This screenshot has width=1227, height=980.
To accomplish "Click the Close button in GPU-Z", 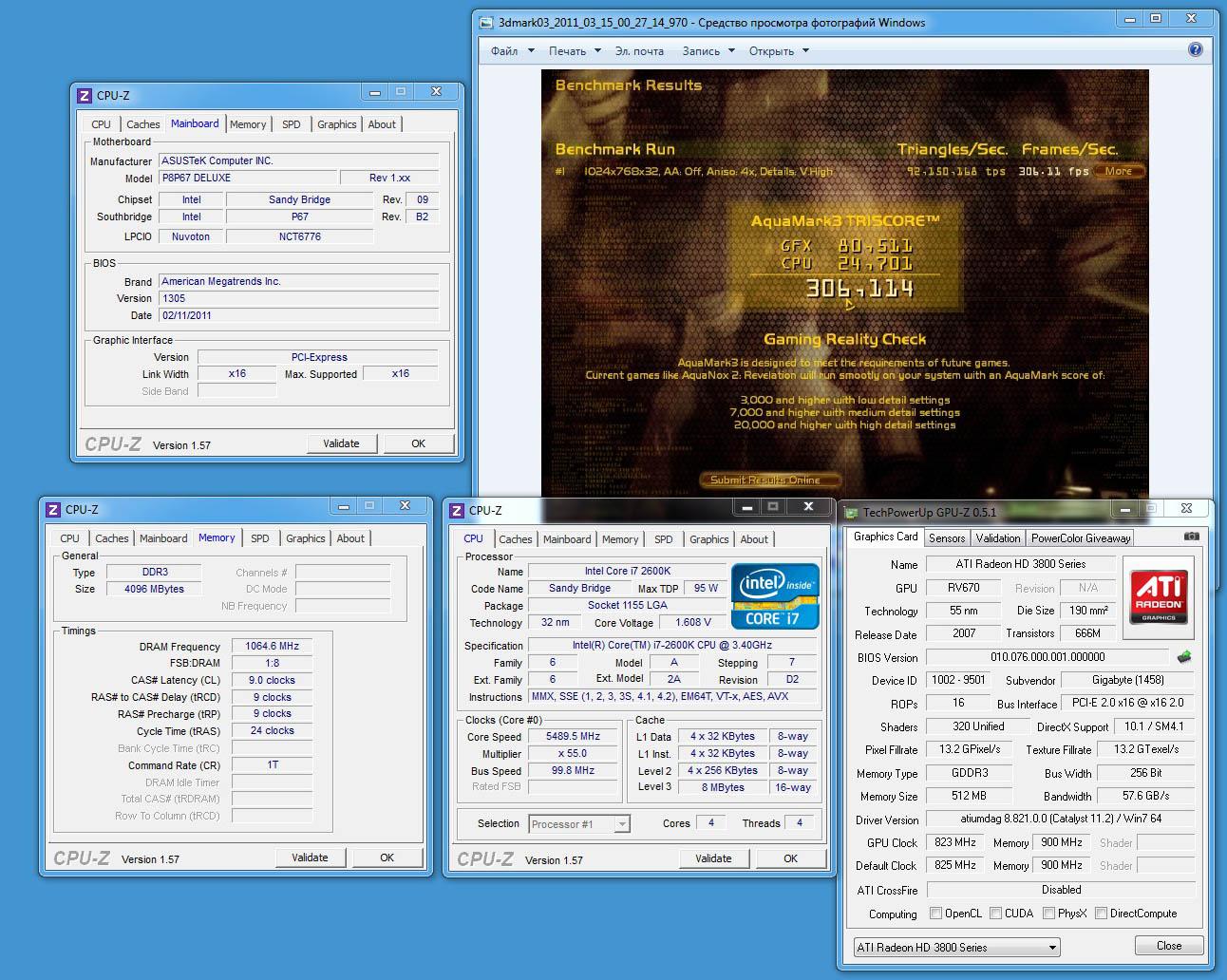I will point(1169,946).
